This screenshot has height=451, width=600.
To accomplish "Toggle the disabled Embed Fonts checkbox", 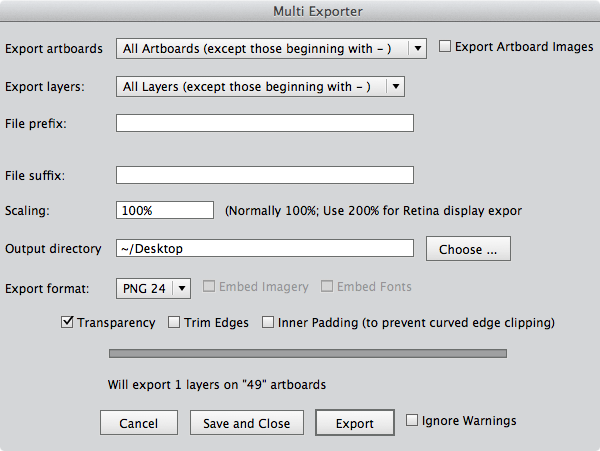I will pyautogui.click(x=327, y=288).
